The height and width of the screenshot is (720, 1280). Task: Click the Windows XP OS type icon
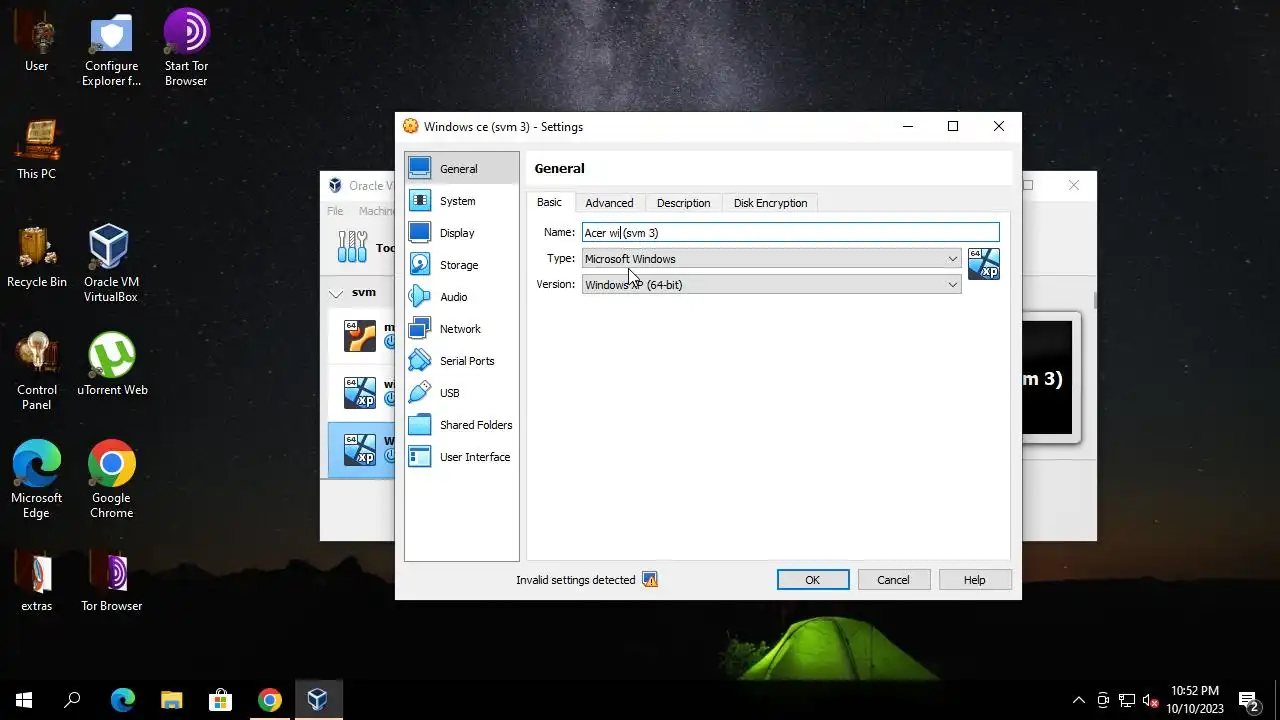[983, 264]
